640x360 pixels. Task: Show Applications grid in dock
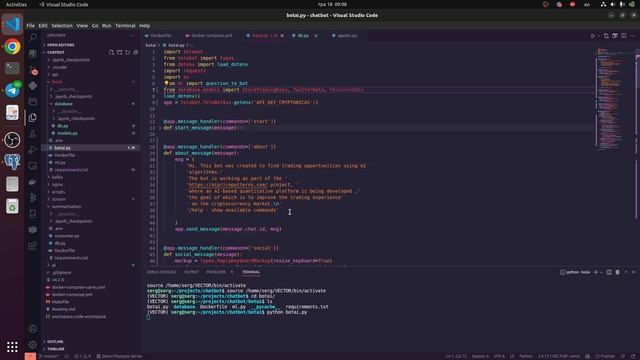(12, 347)
